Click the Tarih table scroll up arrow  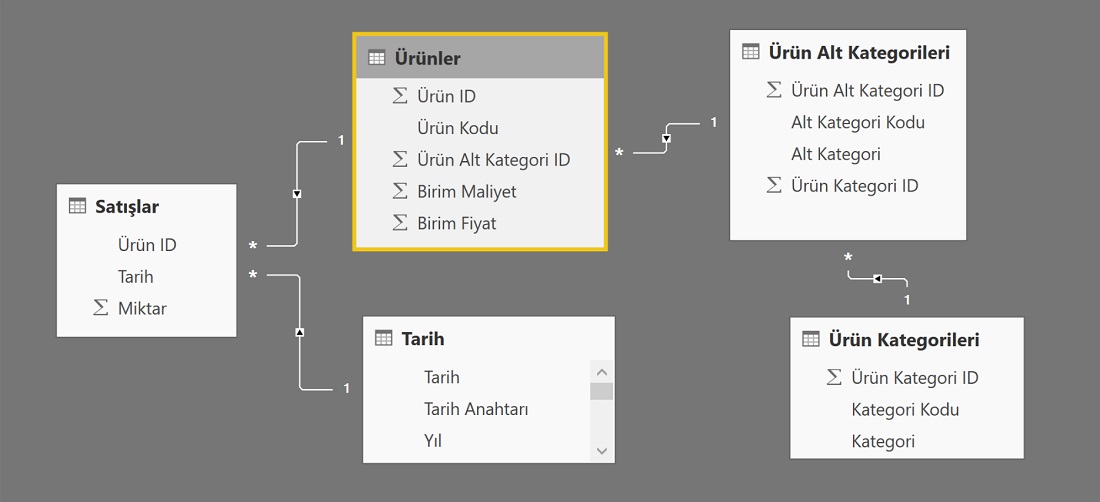(601, 372)
